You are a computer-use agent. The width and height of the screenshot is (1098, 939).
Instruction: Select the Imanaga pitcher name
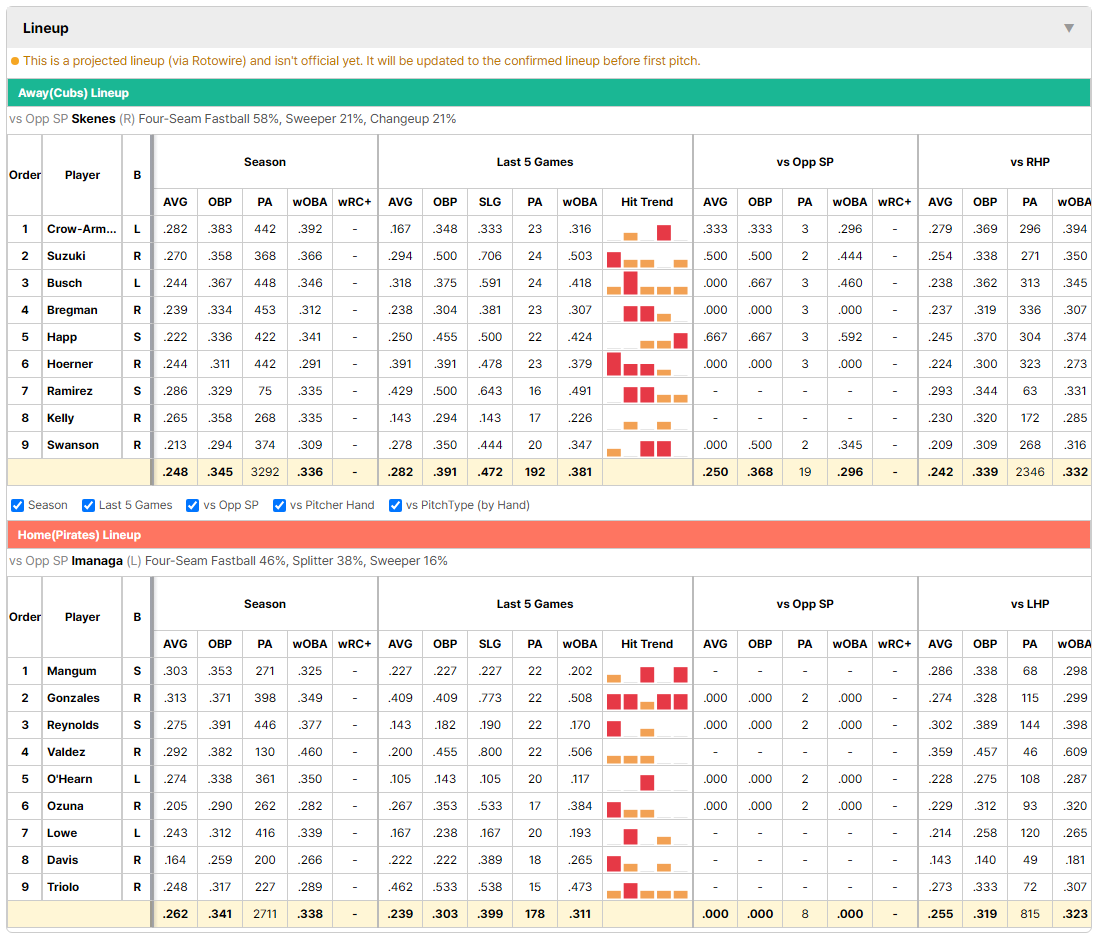coord(97,561)
